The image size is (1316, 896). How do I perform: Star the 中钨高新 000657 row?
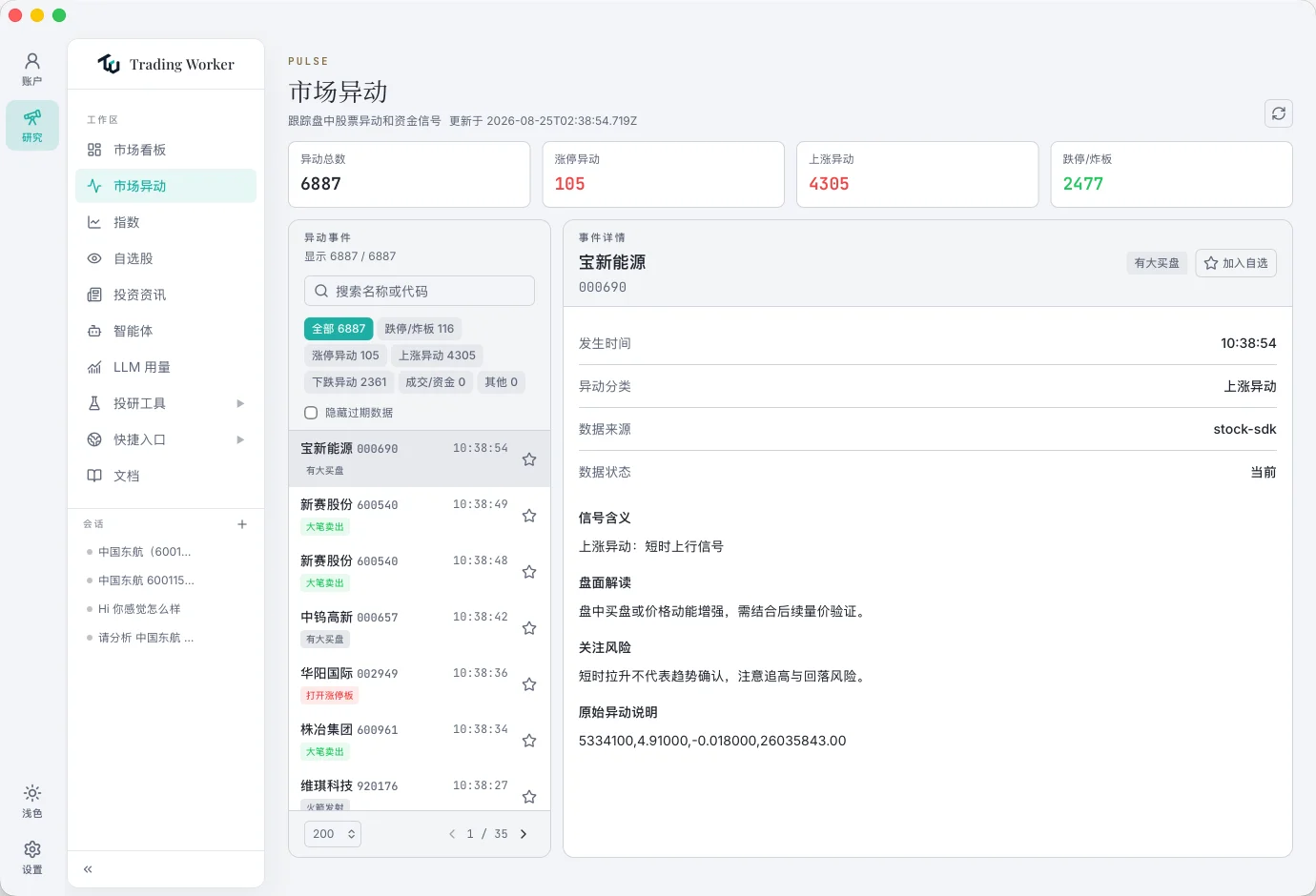point(529,628)
